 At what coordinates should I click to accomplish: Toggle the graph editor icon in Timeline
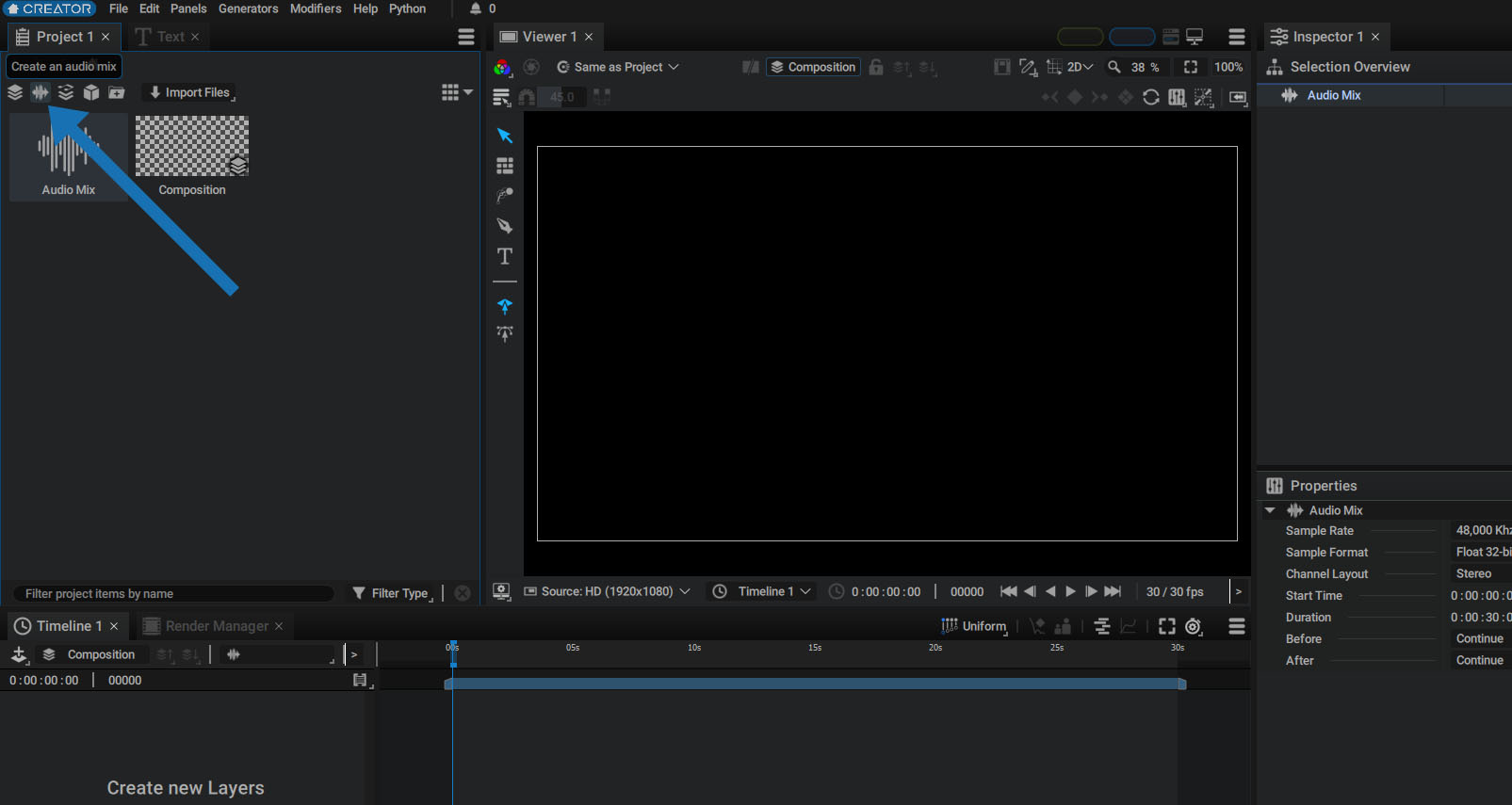click(1129, 626)
